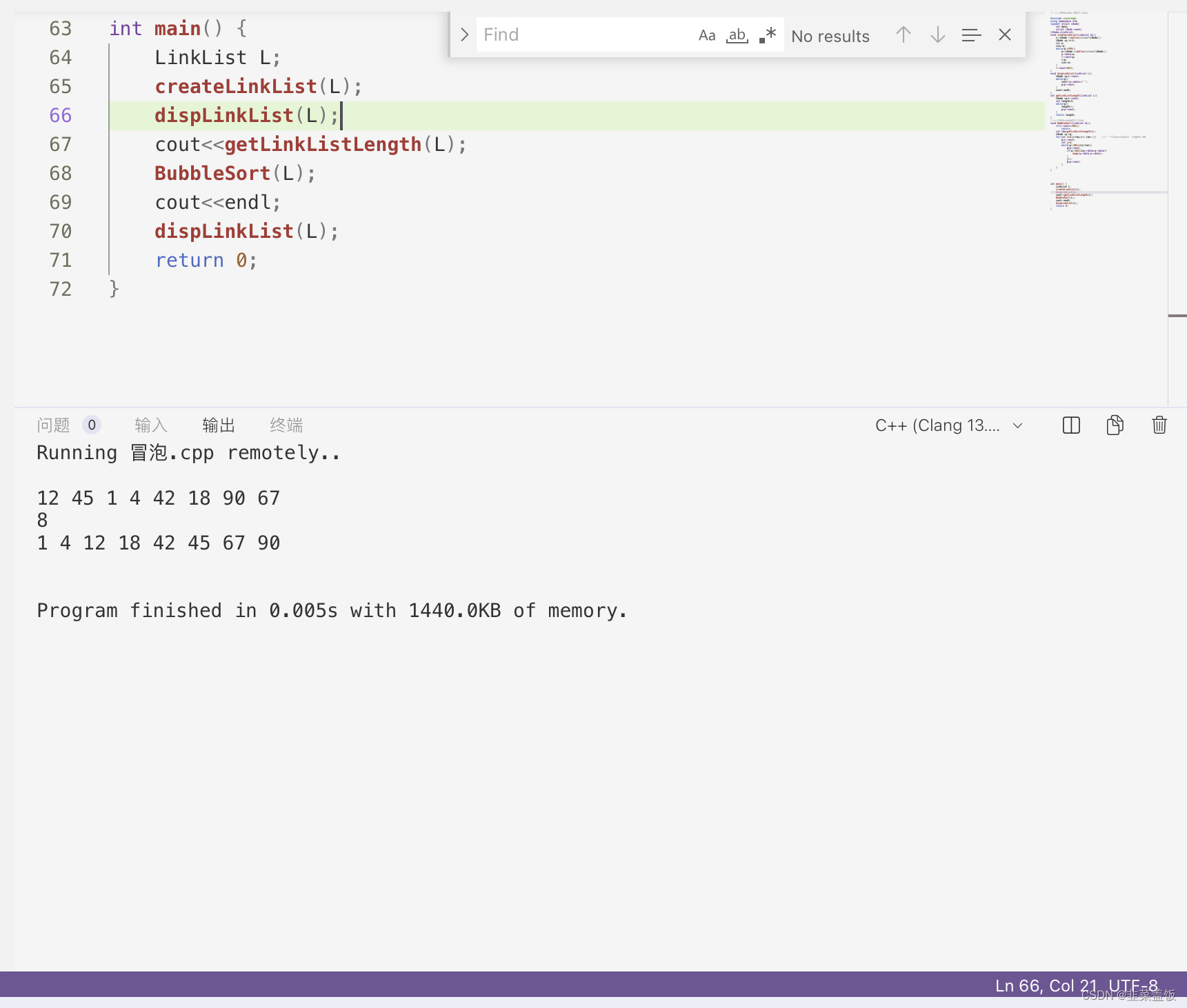
Task: Click the Program finished output line
Action: [x=332, y=610]
